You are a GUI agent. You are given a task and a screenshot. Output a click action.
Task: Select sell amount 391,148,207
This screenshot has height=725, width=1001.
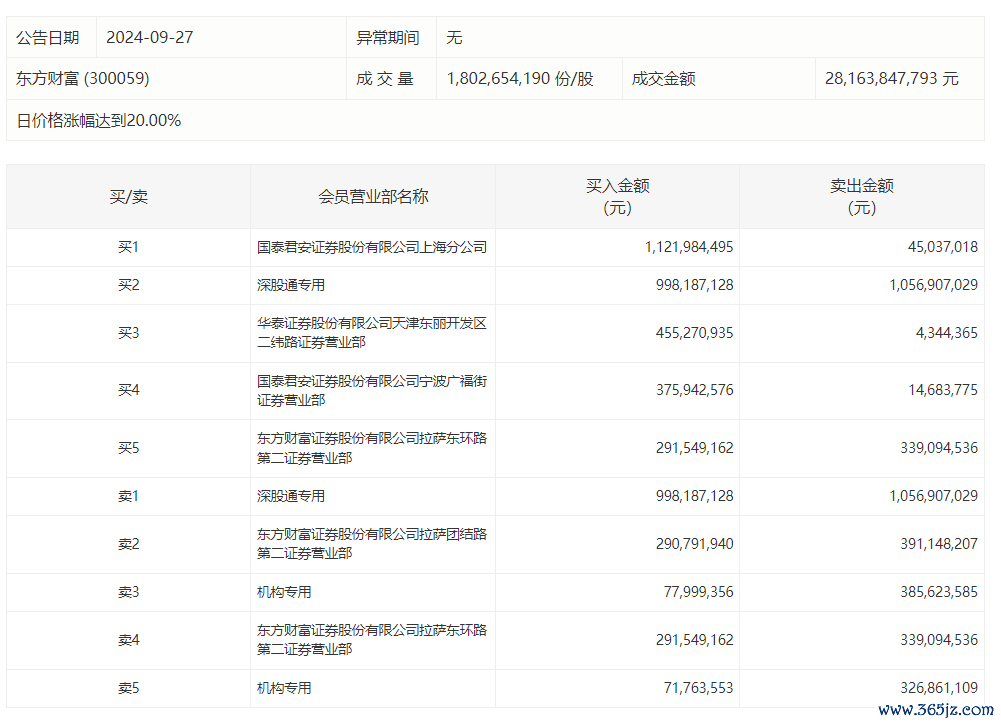pyautogui.click(x=939, y=544)
